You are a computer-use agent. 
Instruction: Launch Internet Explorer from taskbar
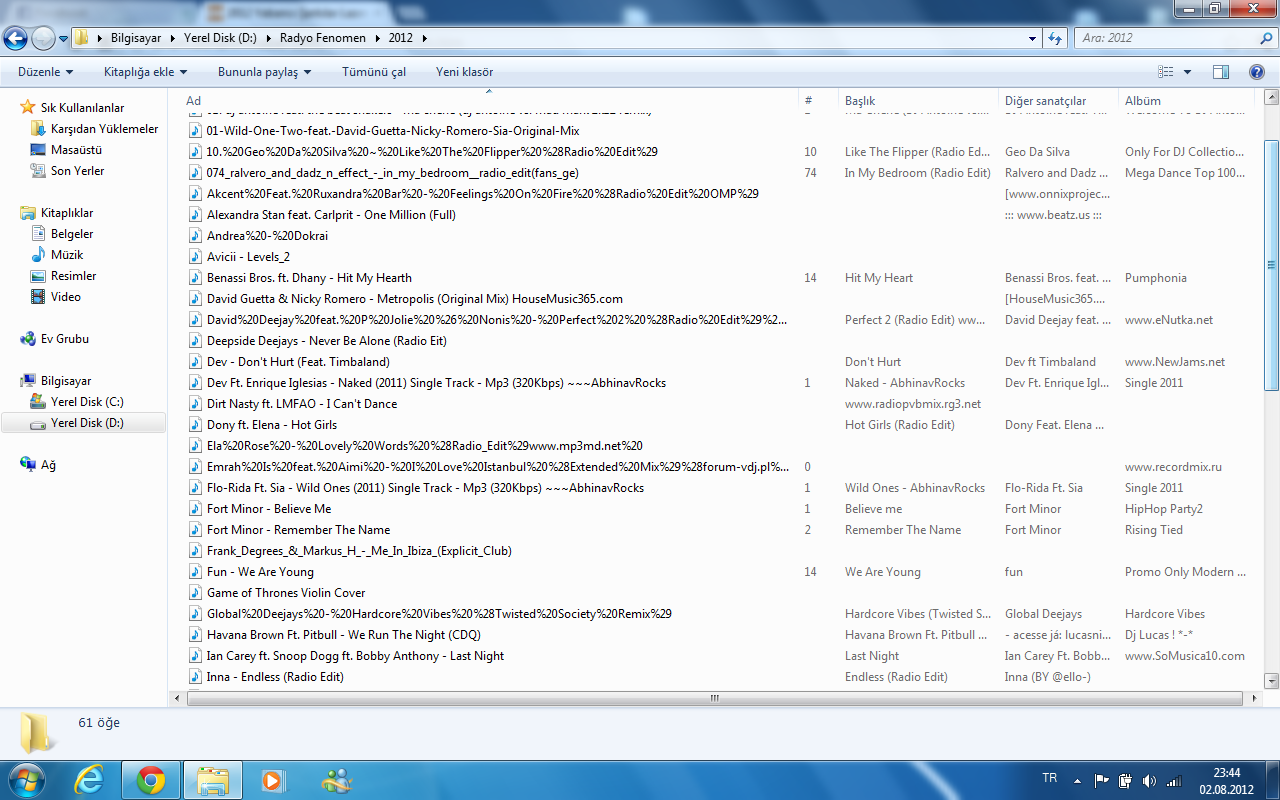(89, 780)
